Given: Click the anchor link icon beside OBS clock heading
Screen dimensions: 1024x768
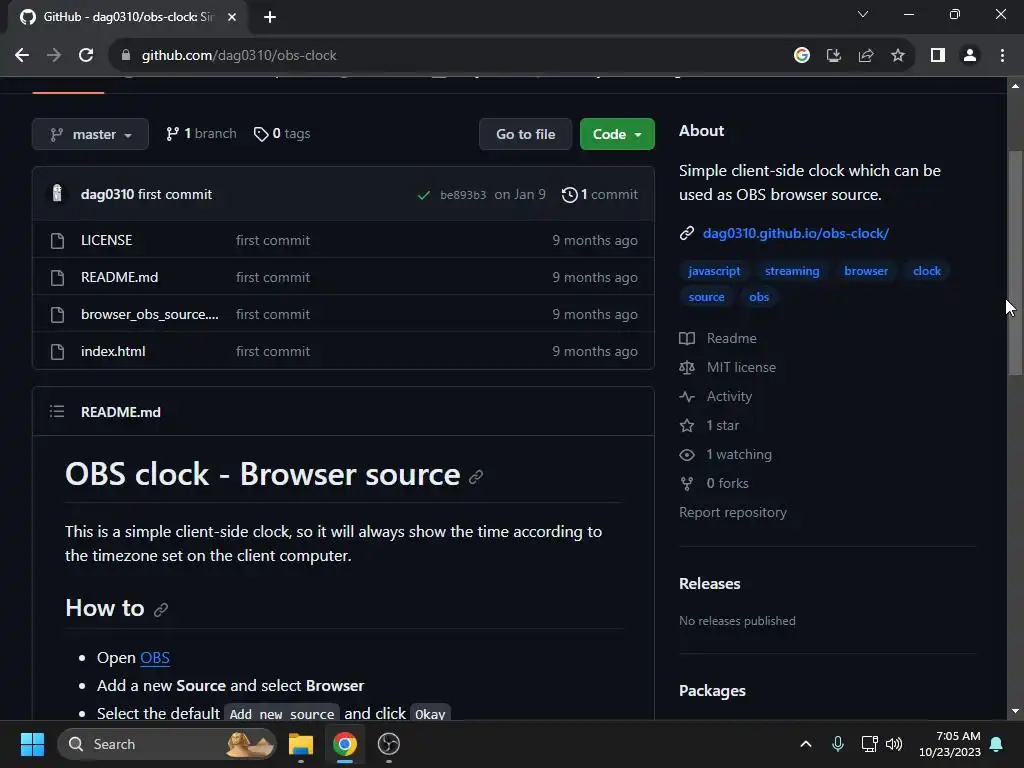Looking at the screenshot, I should click(x=476, y=477).
